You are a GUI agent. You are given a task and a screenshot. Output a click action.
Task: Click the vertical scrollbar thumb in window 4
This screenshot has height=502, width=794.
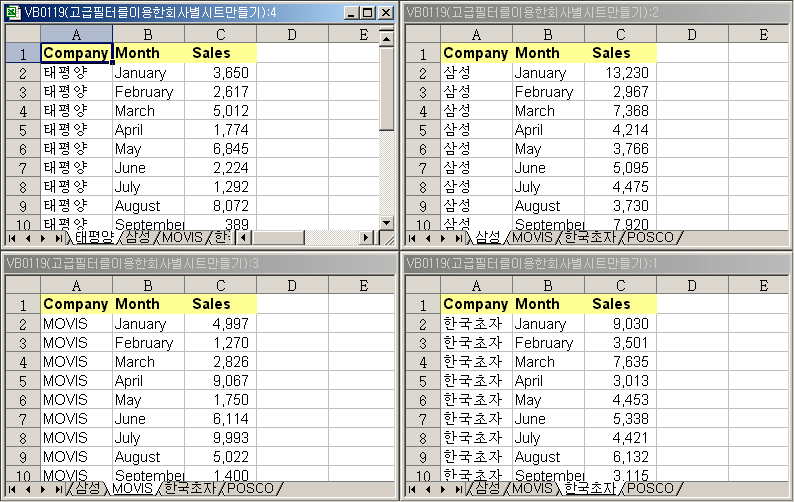tap(386, 88)
